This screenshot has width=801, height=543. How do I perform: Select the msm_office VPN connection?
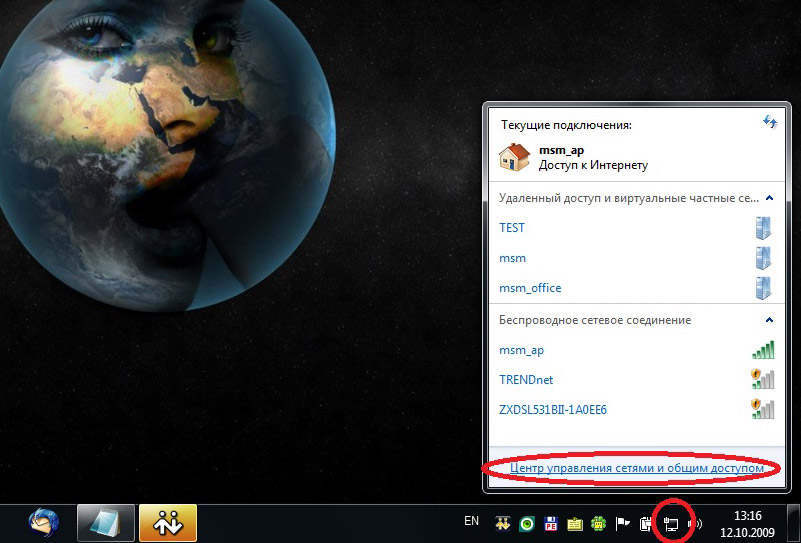coord(637,288)
